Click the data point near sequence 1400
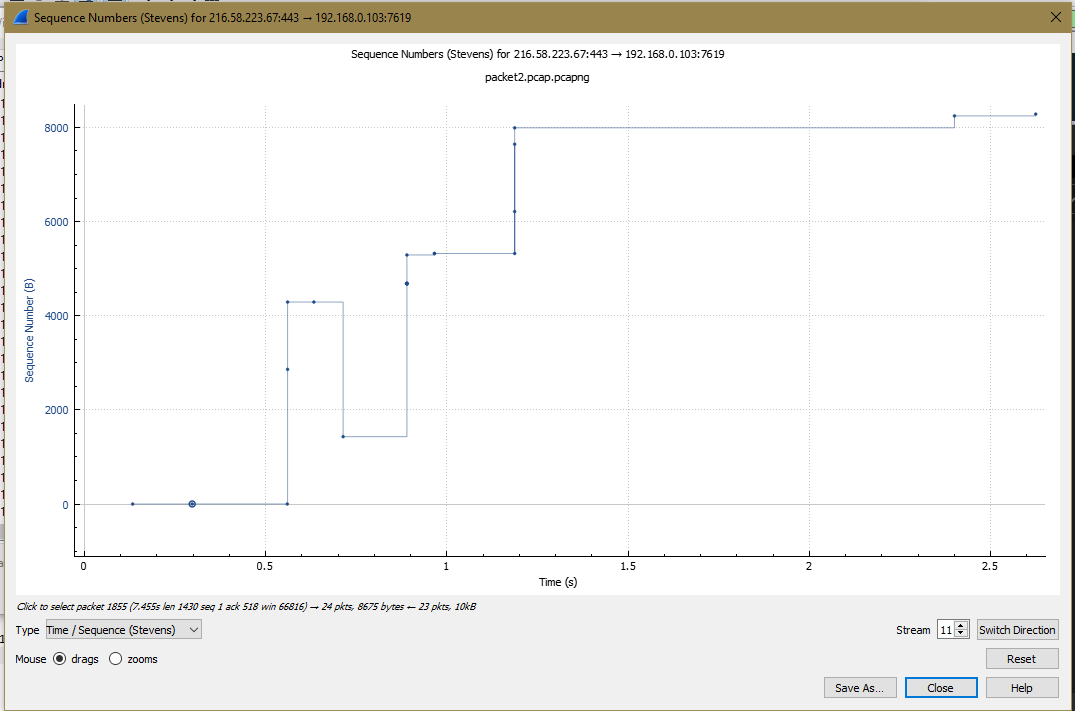Image resolution: width=1075 pixels, height=711 pixels. tap(343, 436)
